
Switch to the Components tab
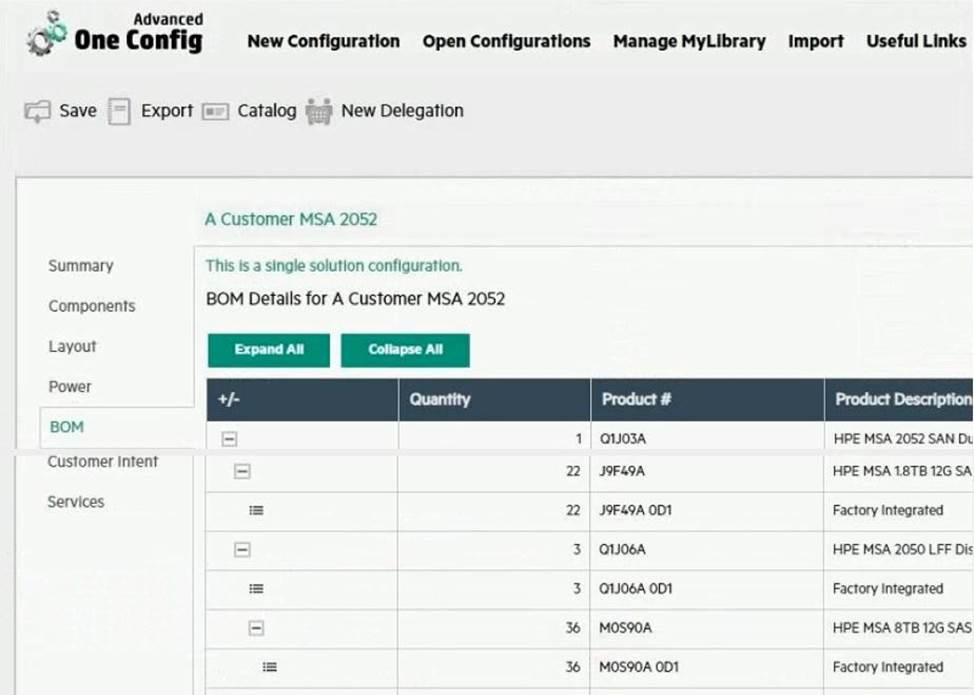[x=92, y=306]
